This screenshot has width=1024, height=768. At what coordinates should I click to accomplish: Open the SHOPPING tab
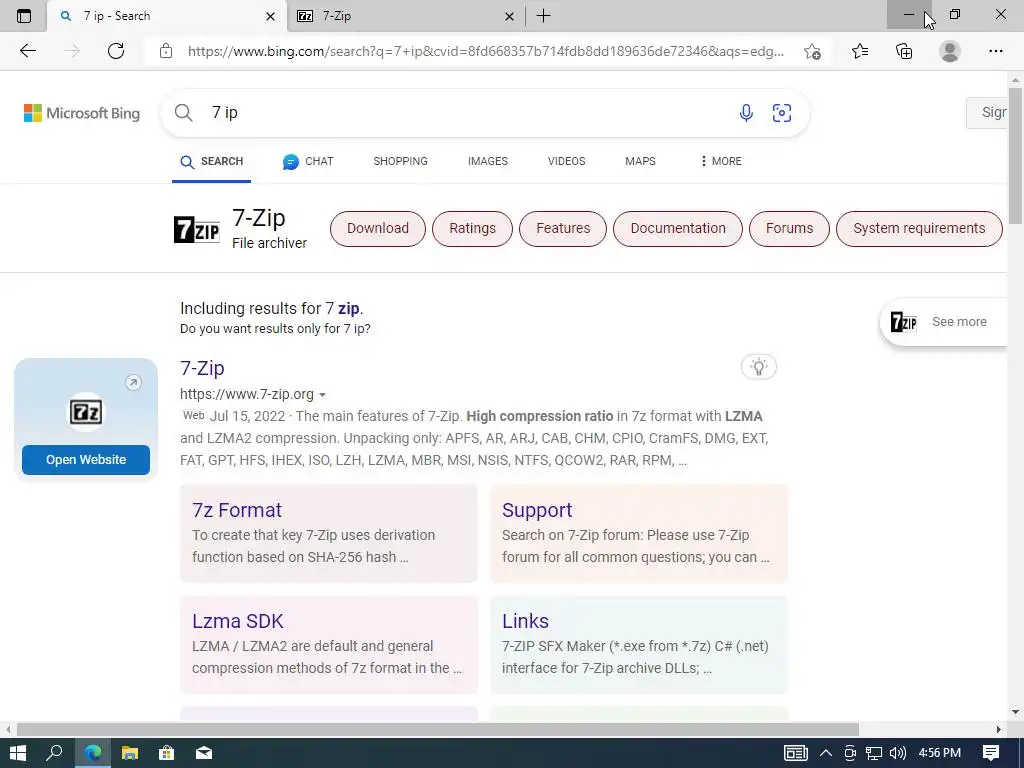[x=400, y=161]
